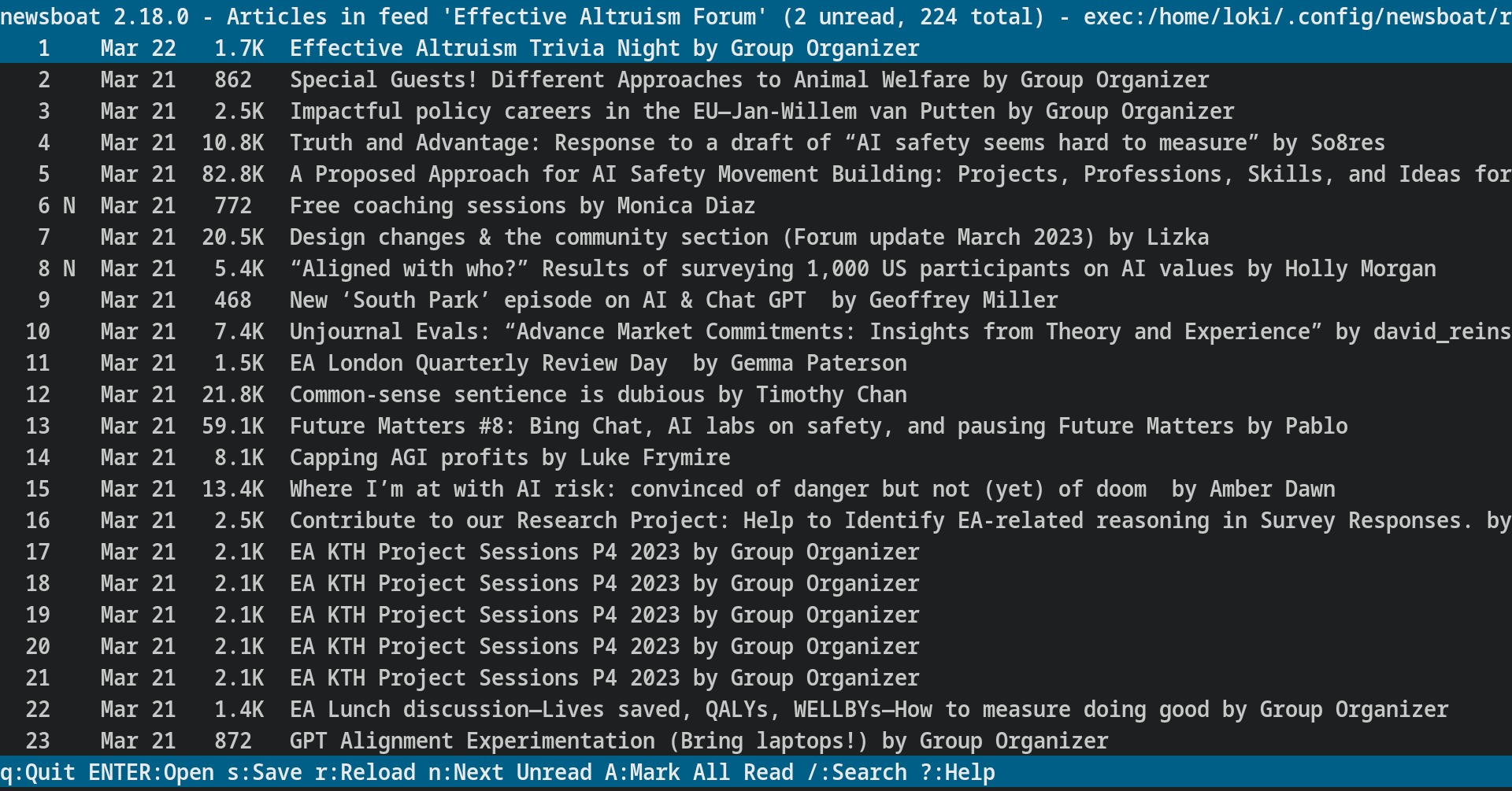Select 'New South Park episode on AI' article
The image size is (1512, 791).
pos(673,300)
